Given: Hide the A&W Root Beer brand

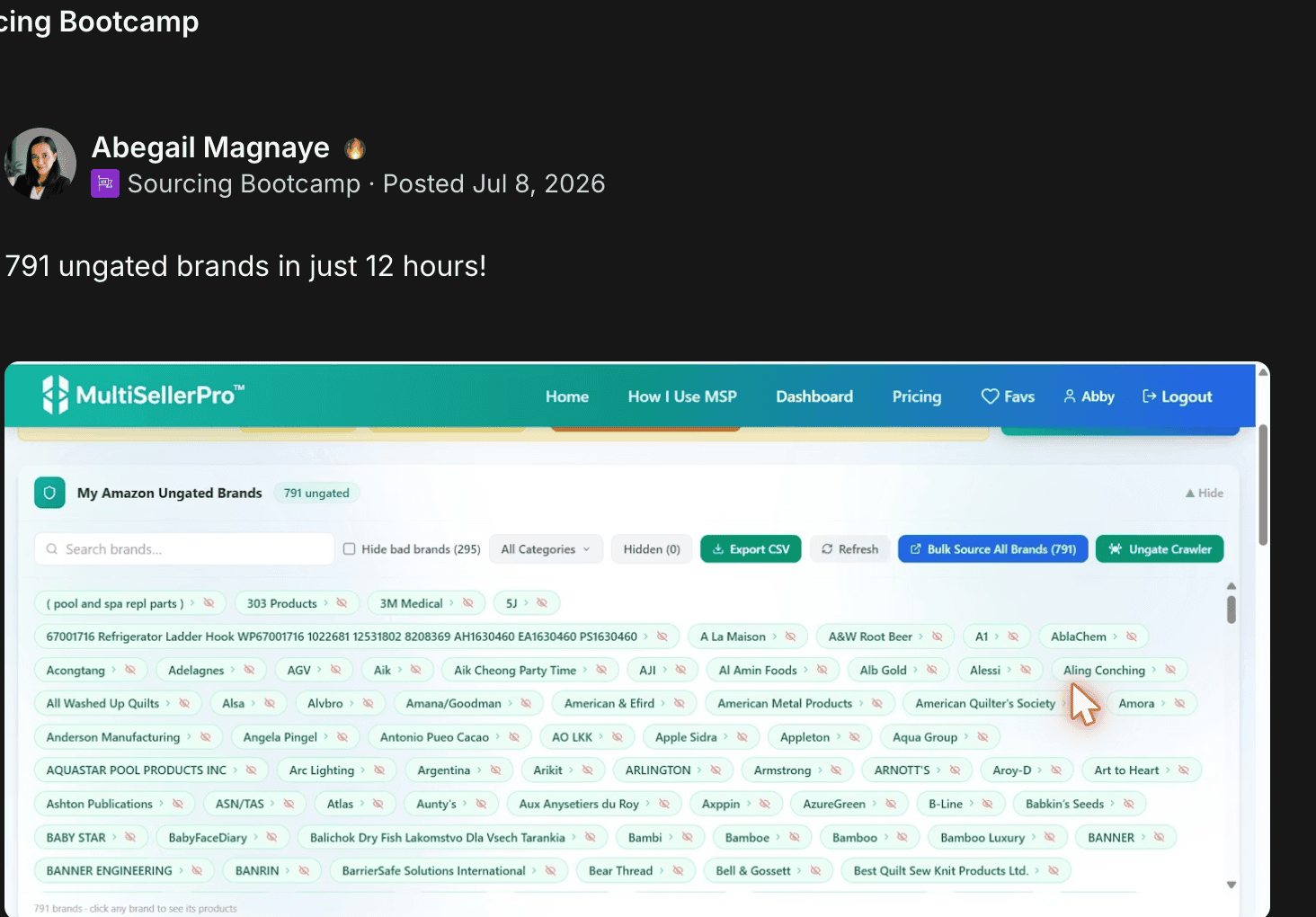Looking at the screenshot, I should 937,637.
